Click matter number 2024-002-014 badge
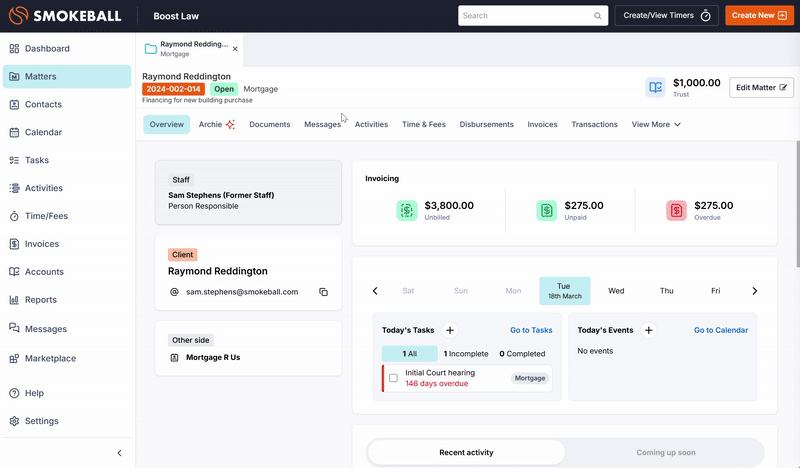 pos(173,89)
